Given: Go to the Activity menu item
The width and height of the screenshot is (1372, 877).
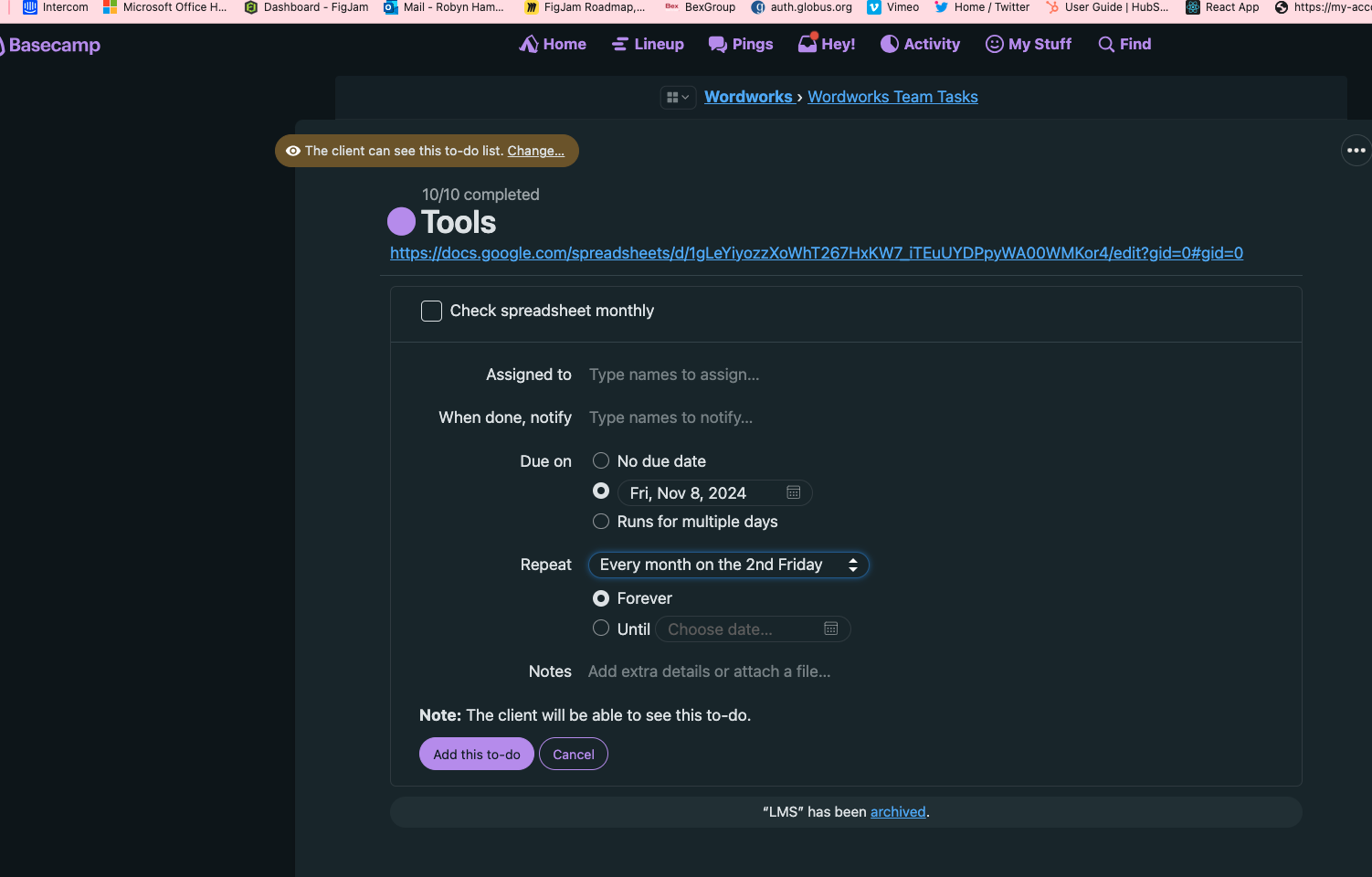Looking at the screenshot, I should pyautogui.click(x=920, y=44).
